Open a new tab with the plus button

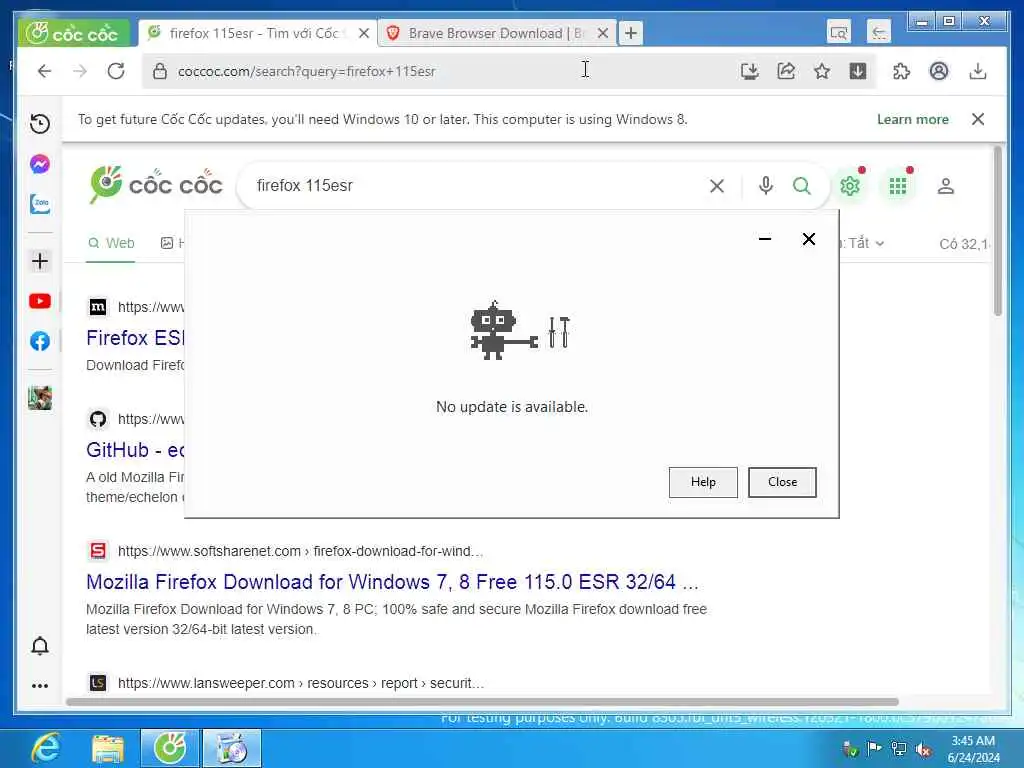click(631, 33)
